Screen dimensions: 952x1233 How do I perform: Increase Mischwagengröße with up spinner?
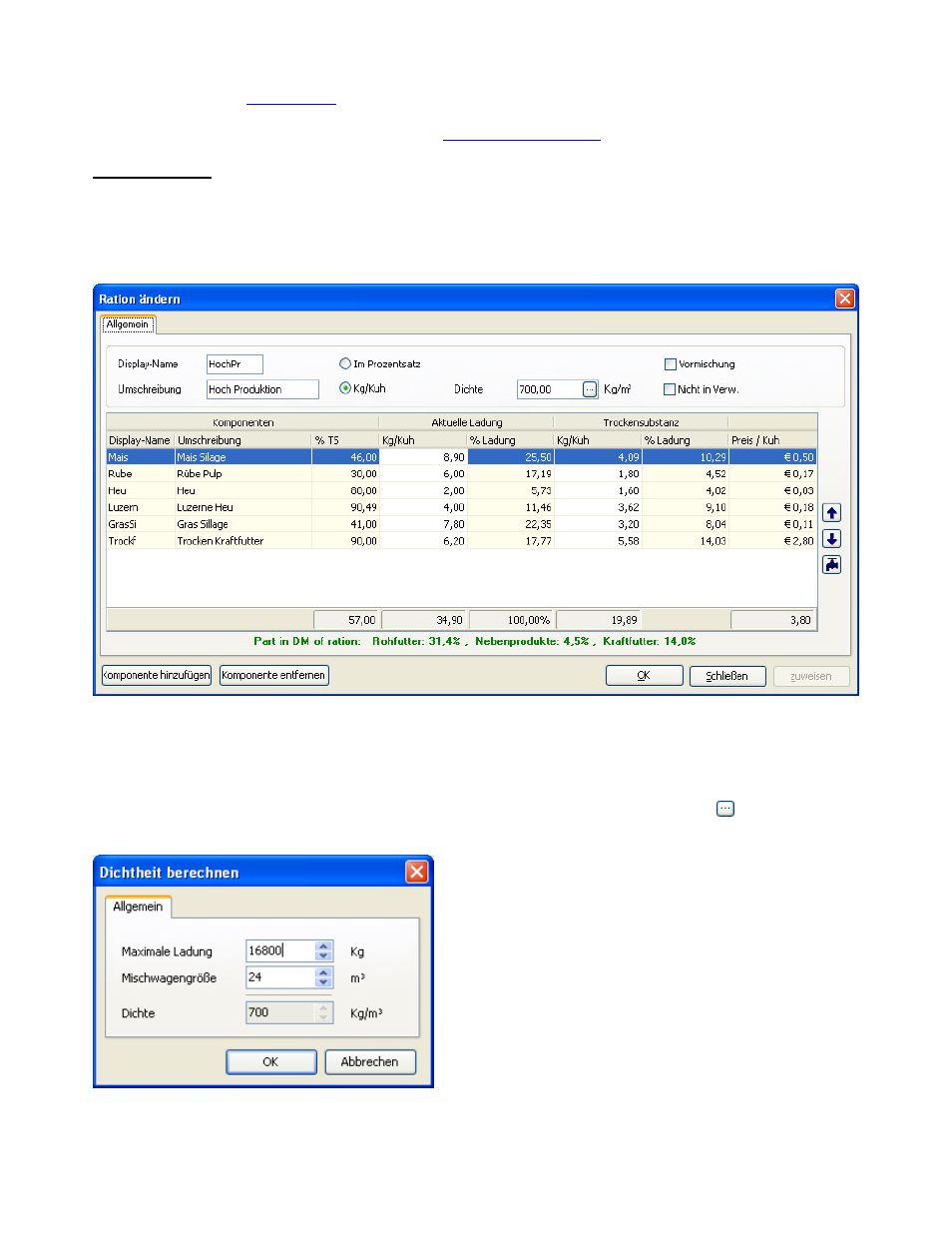(323, 972)
